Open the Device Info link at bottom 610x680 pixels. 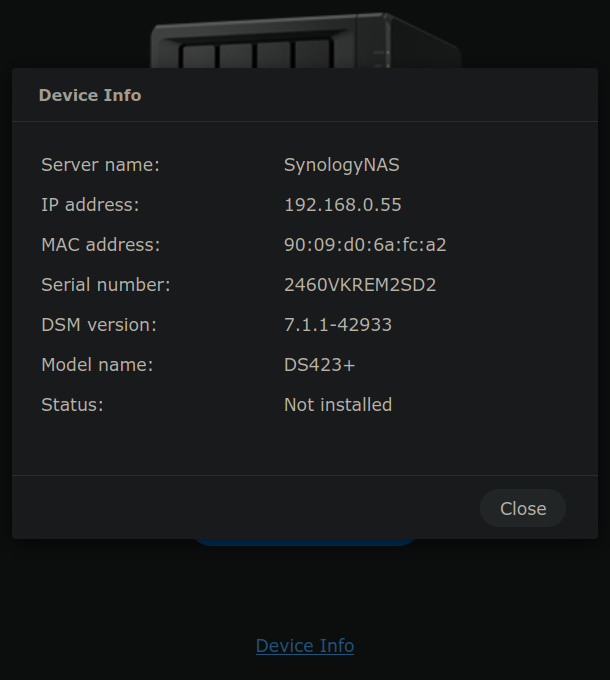click(305, 645)
